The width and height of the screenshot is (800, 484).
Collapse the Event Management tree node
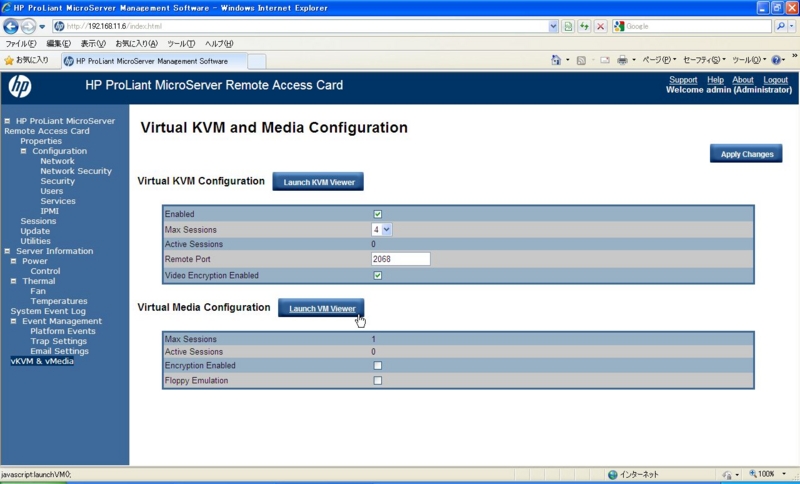[13, 321]
